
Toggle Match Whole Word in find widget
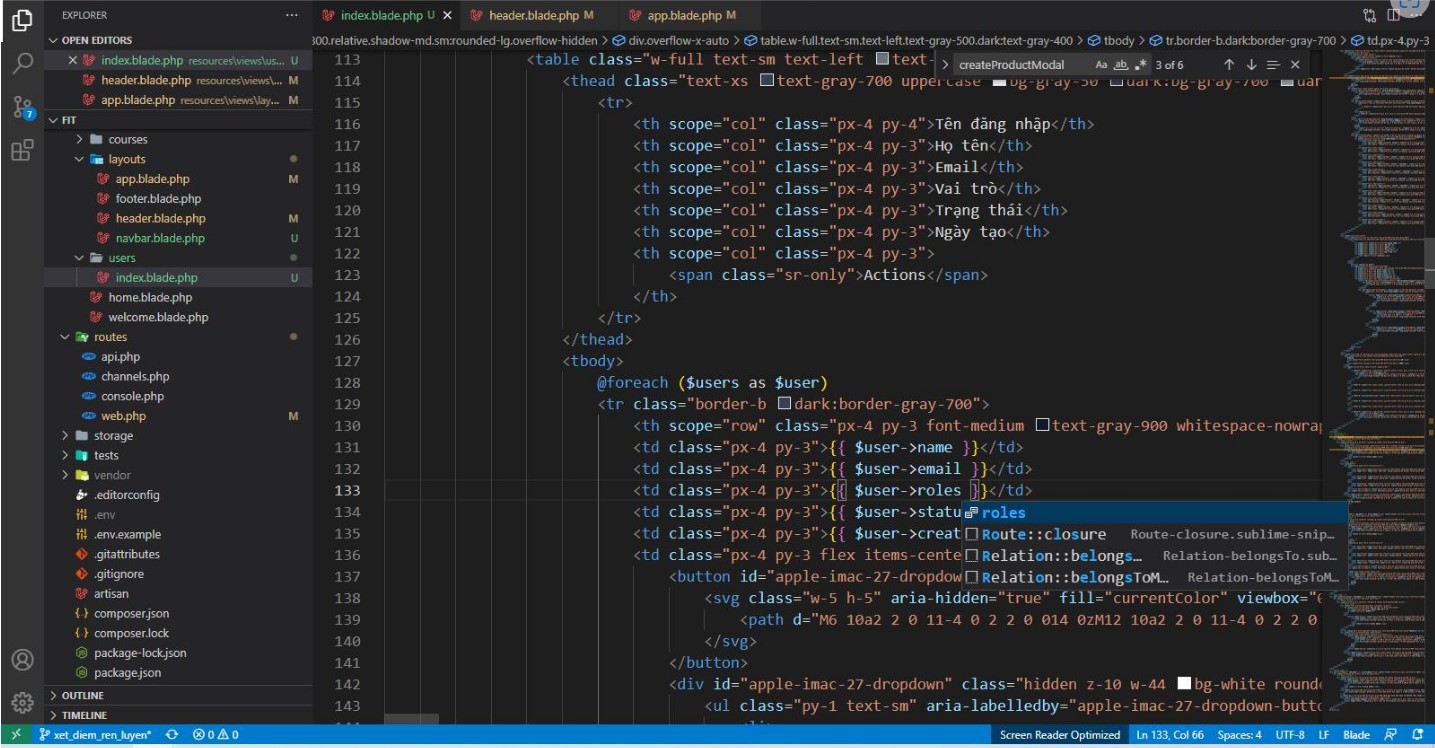[1121, 65]
